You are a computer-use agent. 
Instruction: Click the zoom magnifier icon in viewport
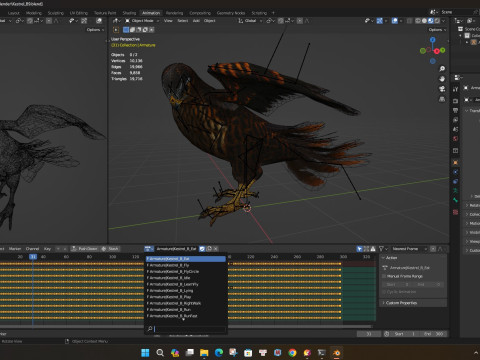pyautogui.click(x=442, y=69)
